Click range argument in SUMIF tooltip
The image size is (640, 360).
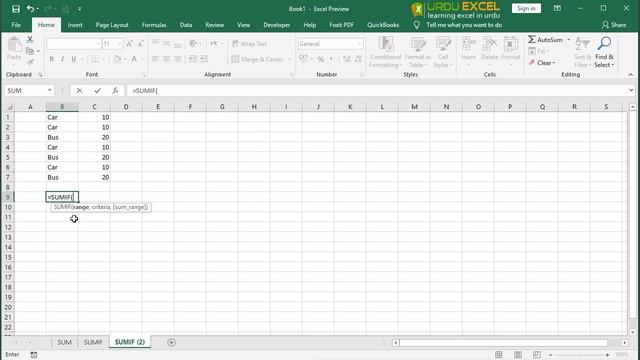coord(81,207)
